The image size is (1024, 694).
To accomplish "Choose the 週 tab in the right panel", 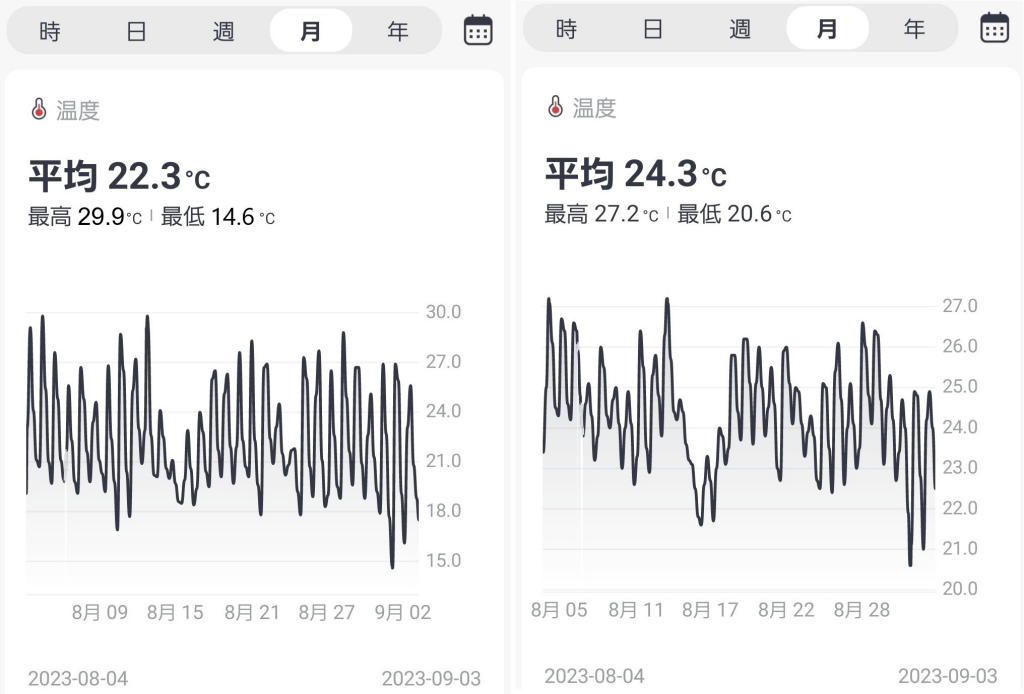I will click(740, 29).
